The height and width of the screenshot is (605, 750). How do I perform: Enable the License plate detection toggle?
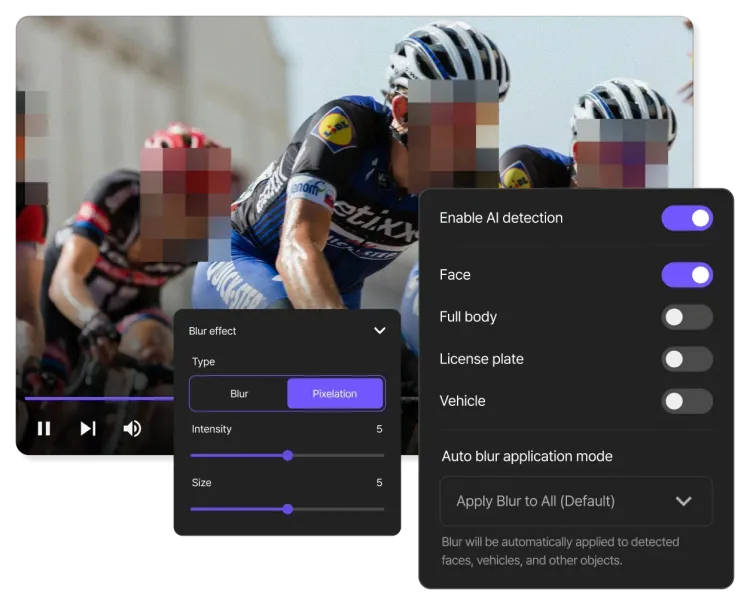(687, 359)
